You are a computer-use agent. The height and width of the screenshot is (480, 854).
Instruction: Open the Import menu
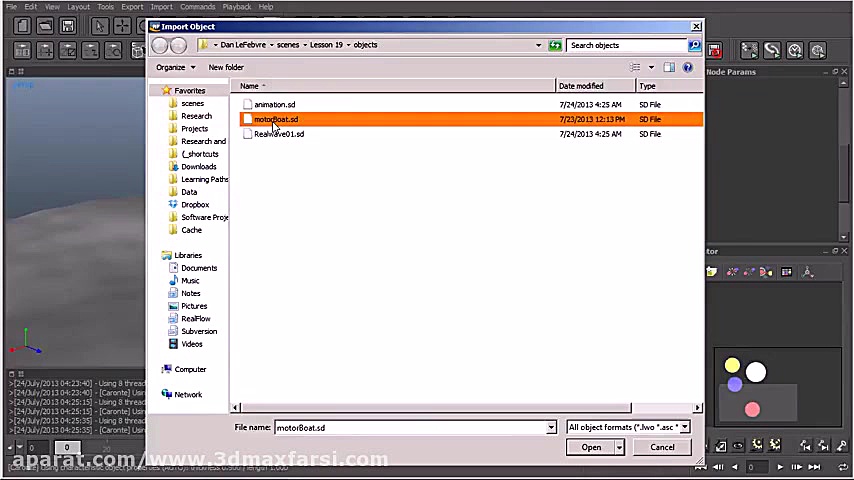click(161, 7)
